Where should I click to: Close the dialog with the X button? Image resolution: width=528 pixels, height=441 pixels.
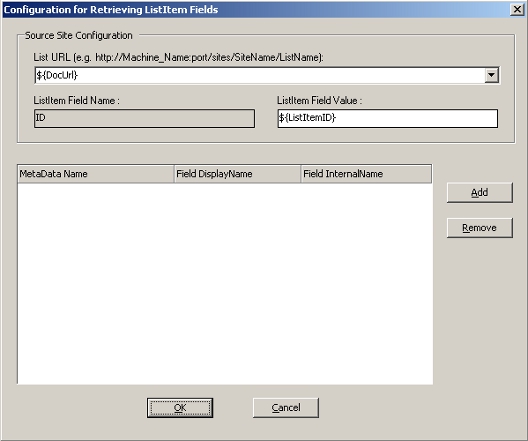pyautogui.click(x=517, y=9)
